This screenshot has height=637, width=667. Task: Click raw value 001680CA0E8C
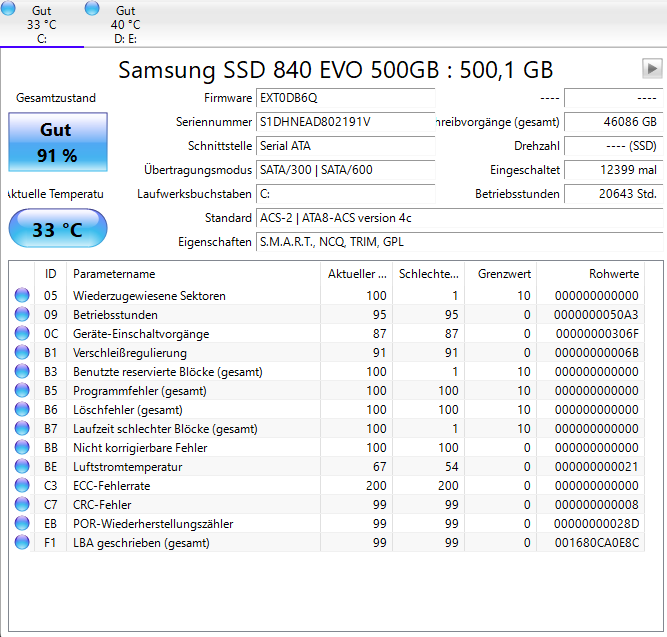(x=596, y=543)
